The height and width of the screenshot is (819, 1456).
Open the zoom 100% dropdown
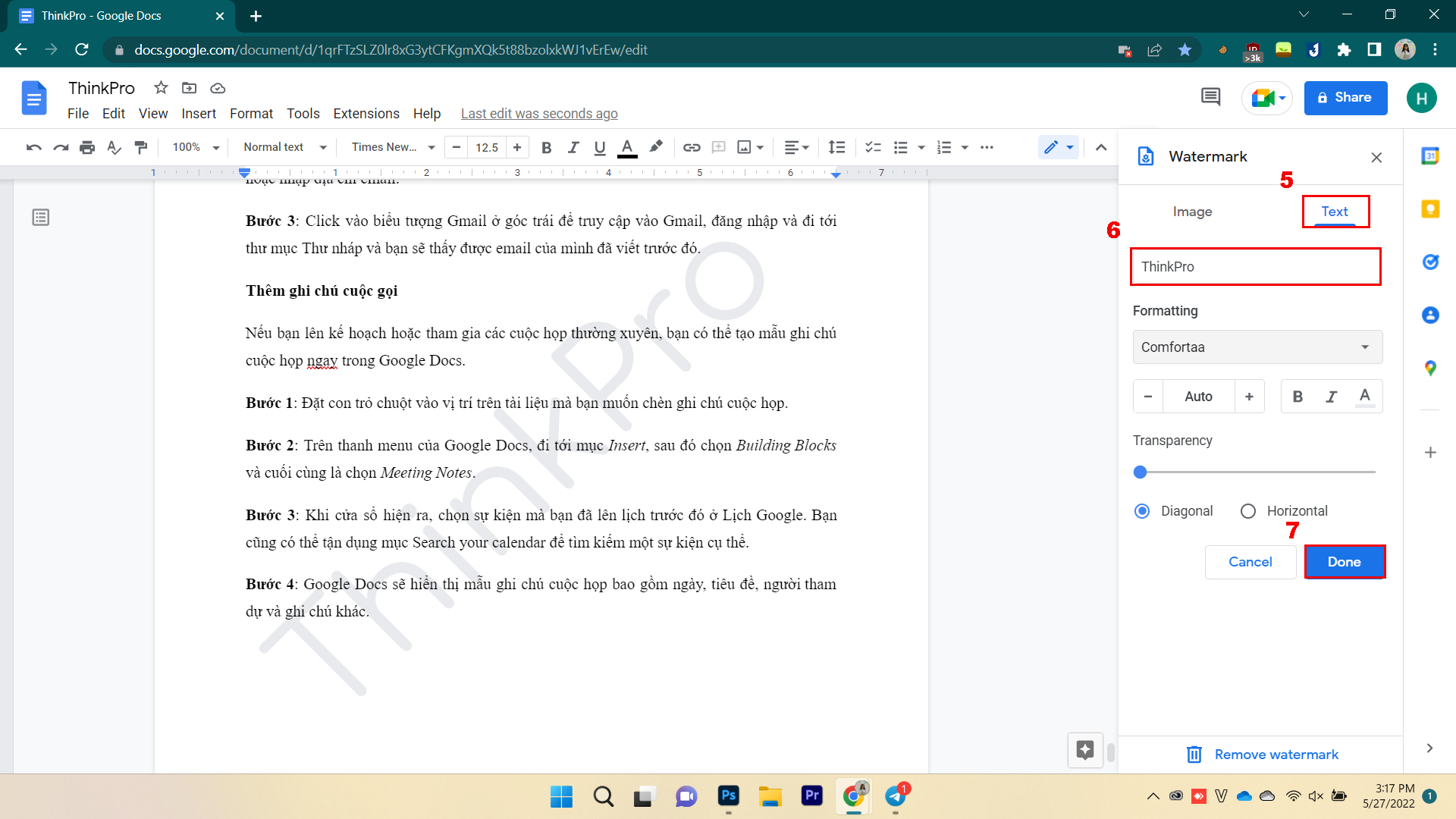click(x=196, y=147)
